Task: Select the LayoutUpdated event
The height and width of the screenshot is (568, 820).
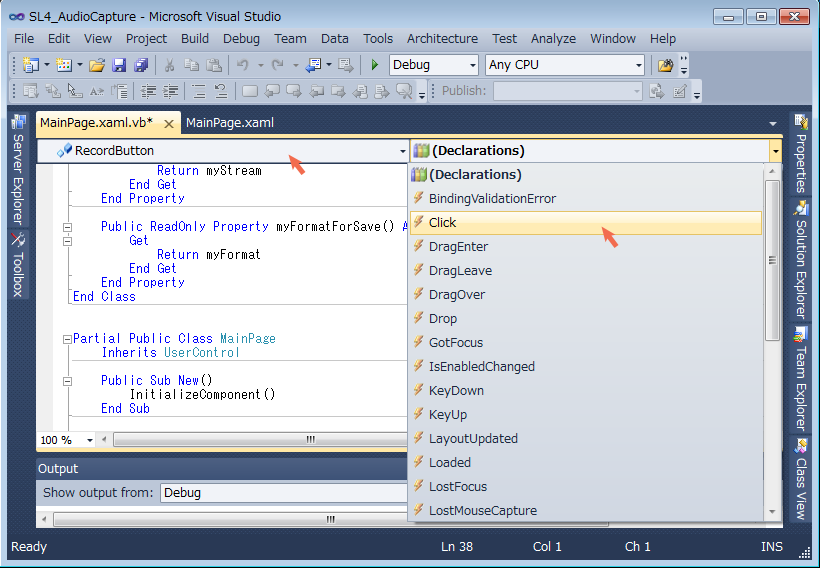Action: pyautogui.click(x=586, y=439)
